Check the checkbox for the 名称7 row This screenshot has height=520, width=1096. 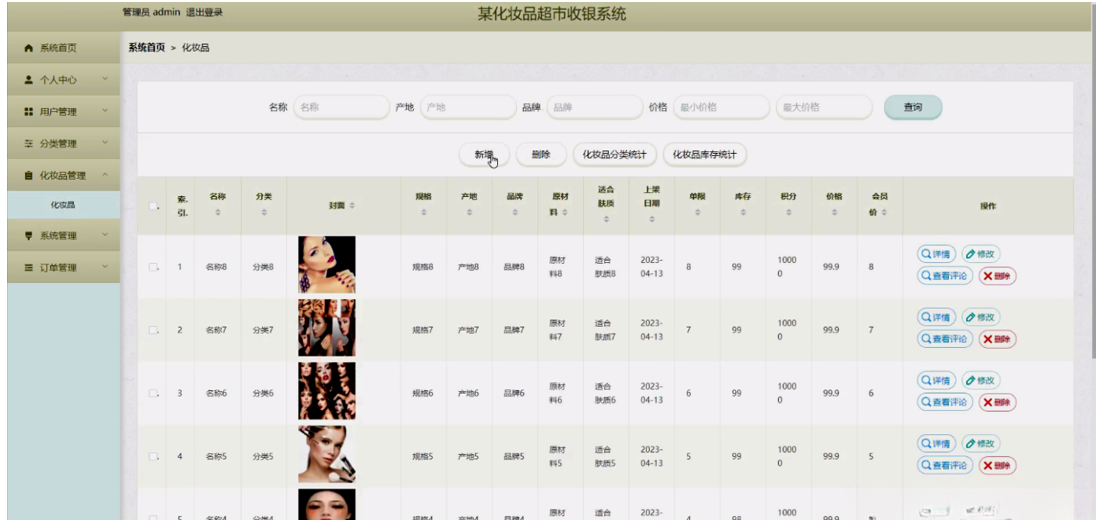[153, 330]
